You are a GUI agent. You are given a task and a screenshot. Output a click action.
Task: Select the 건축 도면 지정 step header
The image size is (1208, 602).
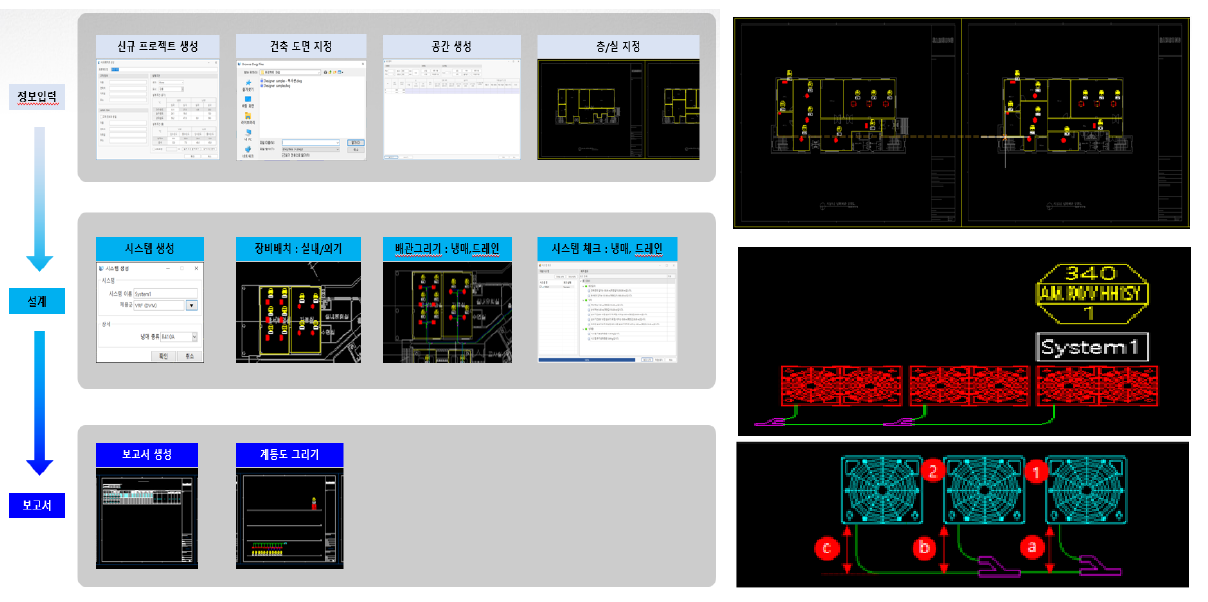pyautogui.click(x=301, y=46)
